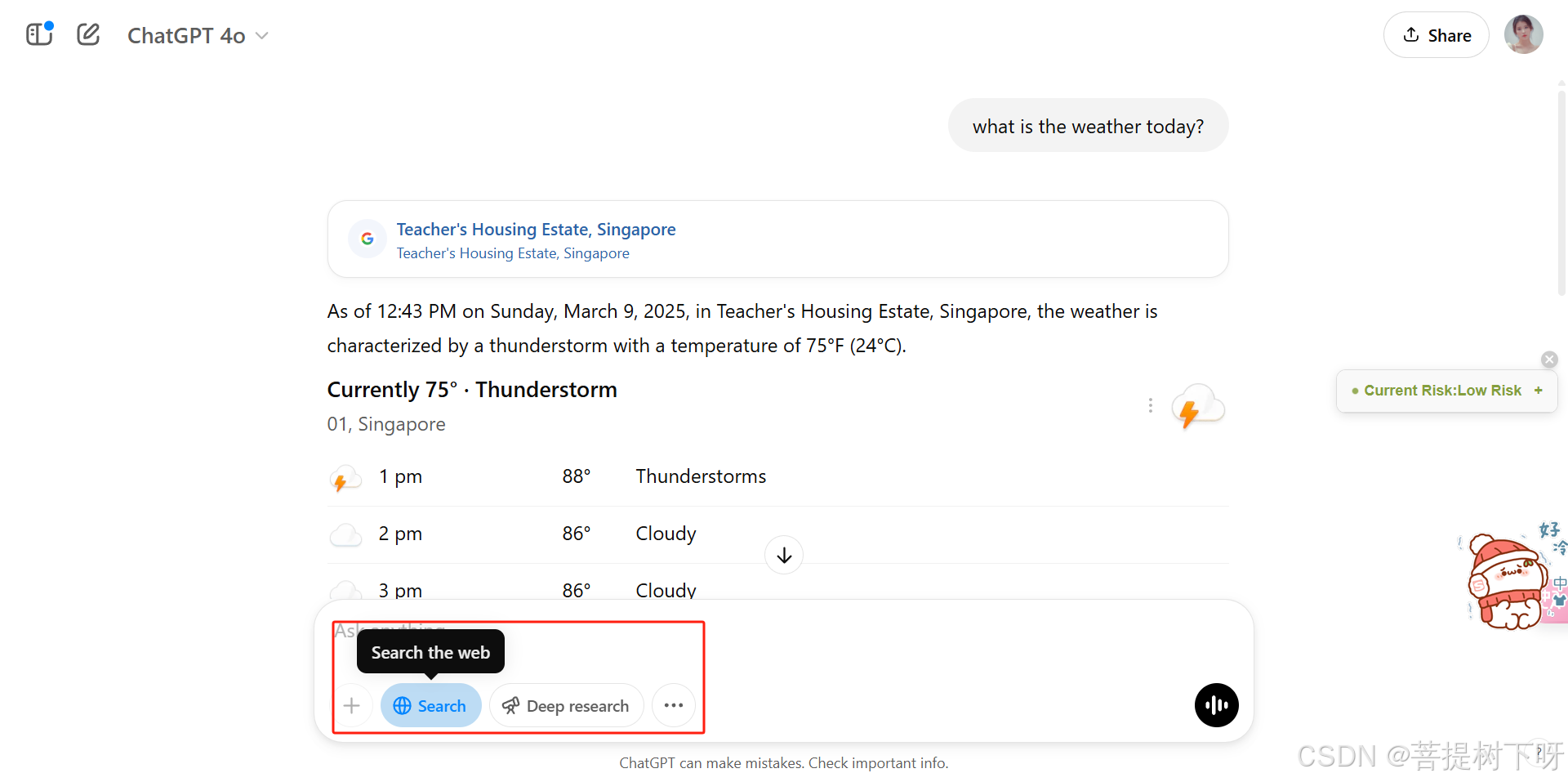Start voice mode with waveform button

(1216, 705)
